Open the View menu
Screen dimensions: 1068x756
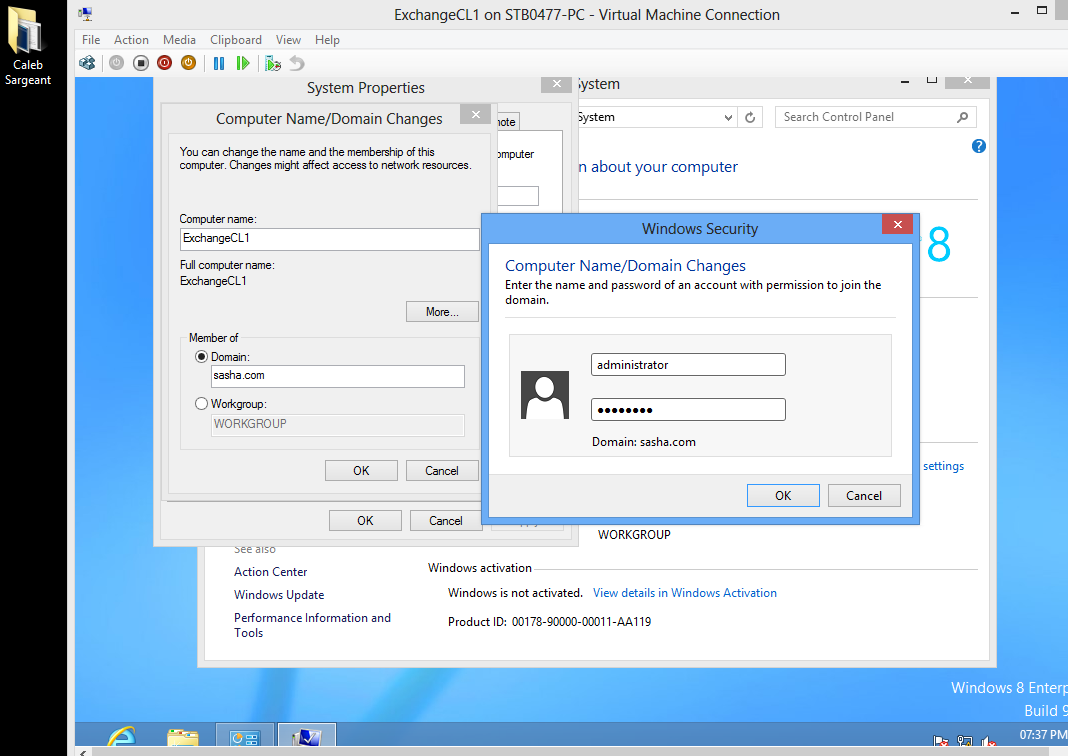pos(288,40)
